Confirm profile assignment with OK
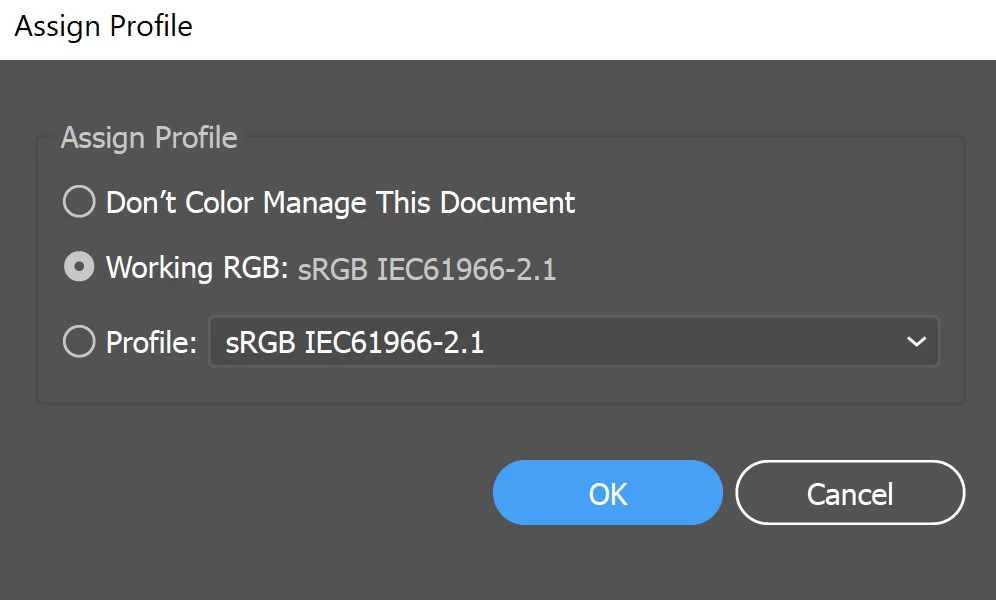996x600 pixels. click(x=607, y=493)
